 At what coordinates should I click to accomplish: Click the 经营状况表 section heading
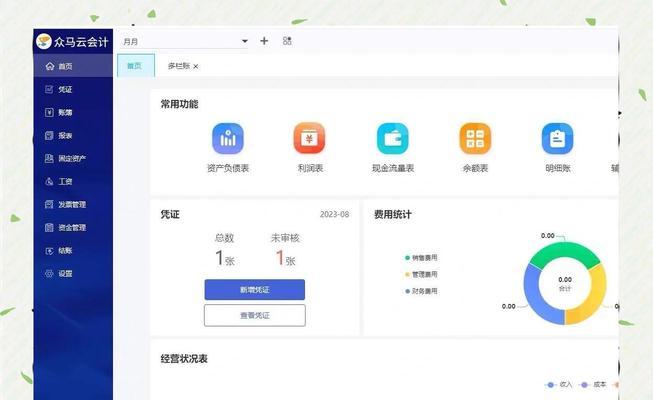[184, 359]
